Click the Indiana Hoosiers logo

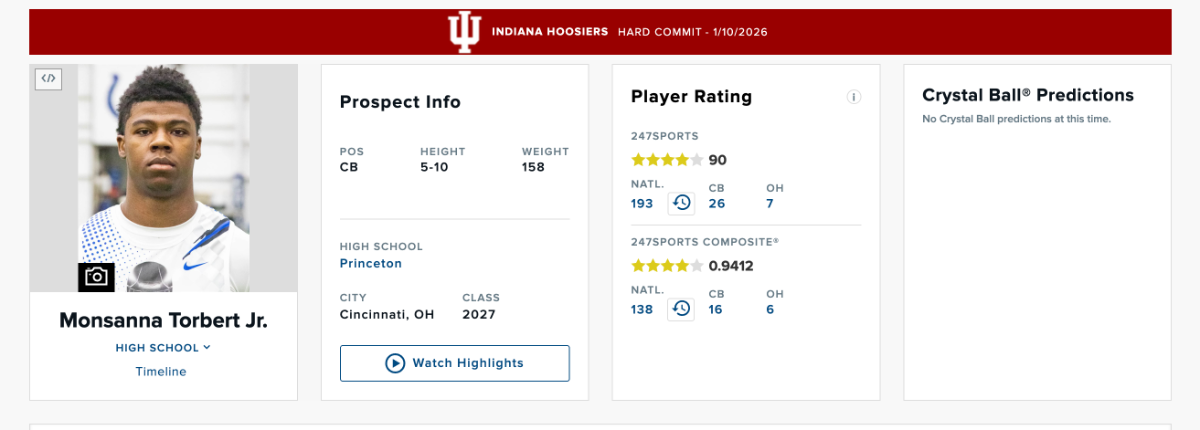pyautogui.click(x=463, y=32)
